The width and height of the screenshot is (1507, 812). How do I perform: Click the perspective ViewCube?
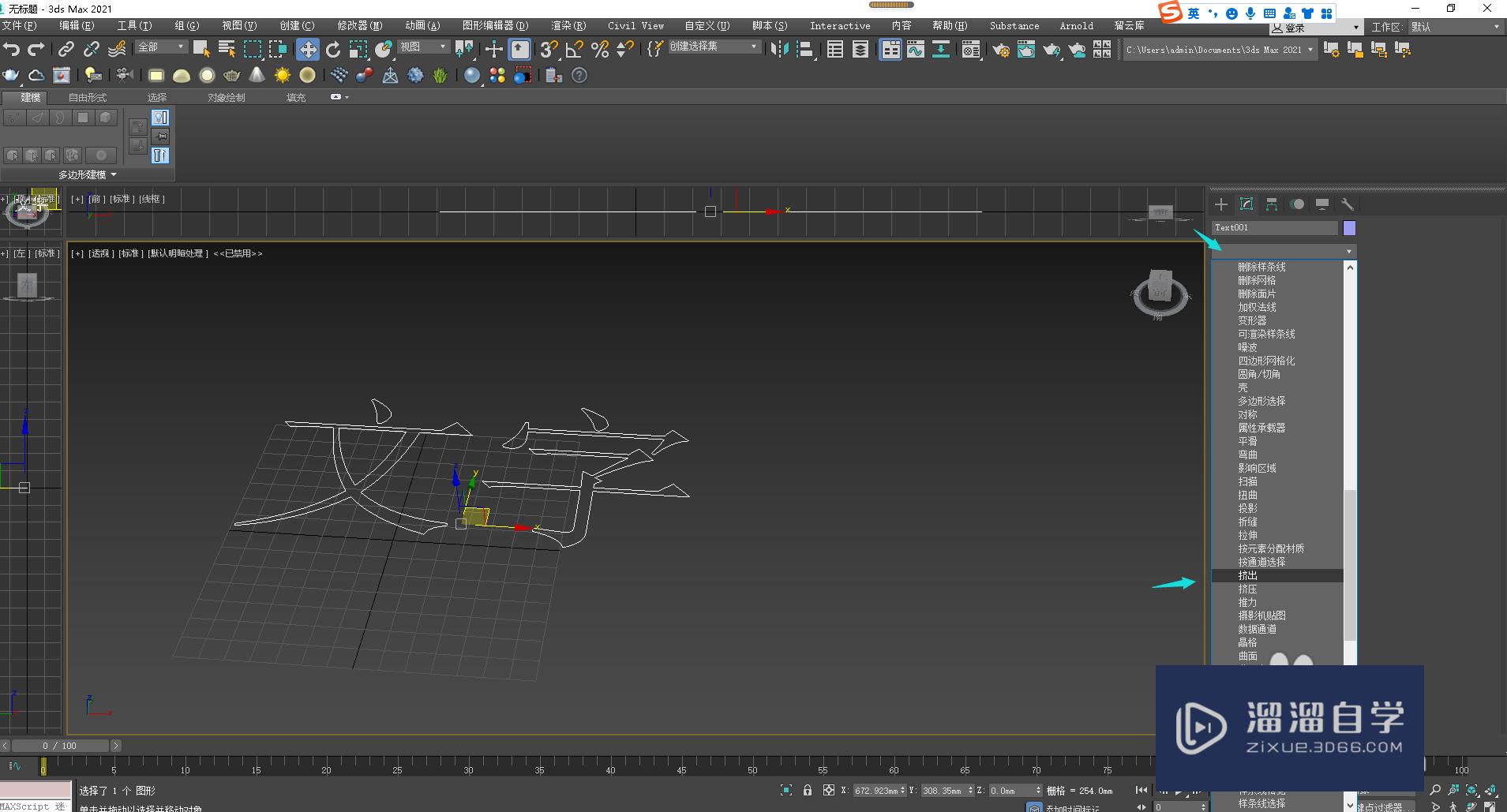(x=1160, y=293)
